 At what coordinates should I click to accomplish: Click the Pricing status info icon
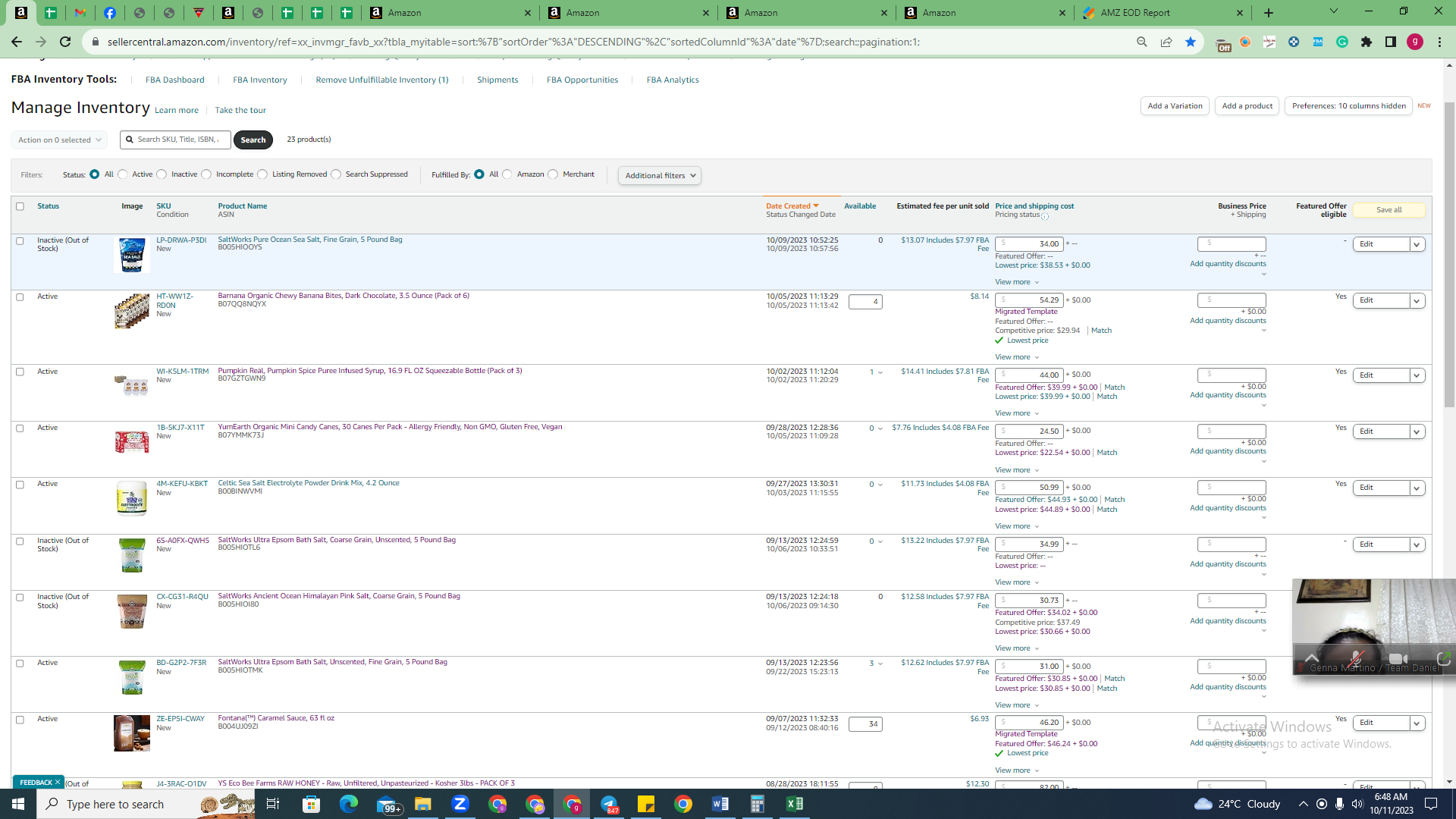1045,217
